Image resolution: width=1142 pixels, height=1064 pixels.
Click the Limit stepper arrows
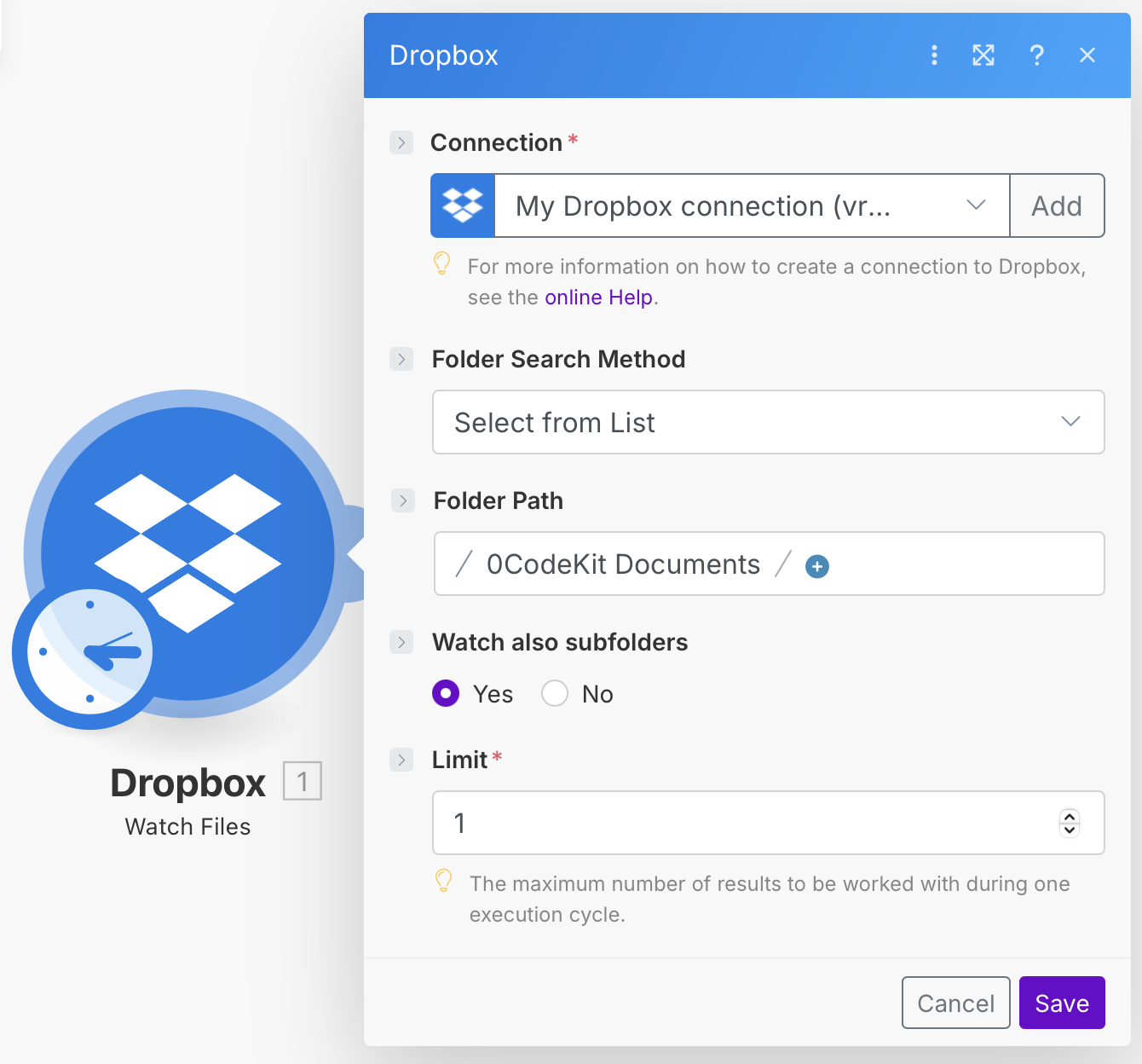1070,823
